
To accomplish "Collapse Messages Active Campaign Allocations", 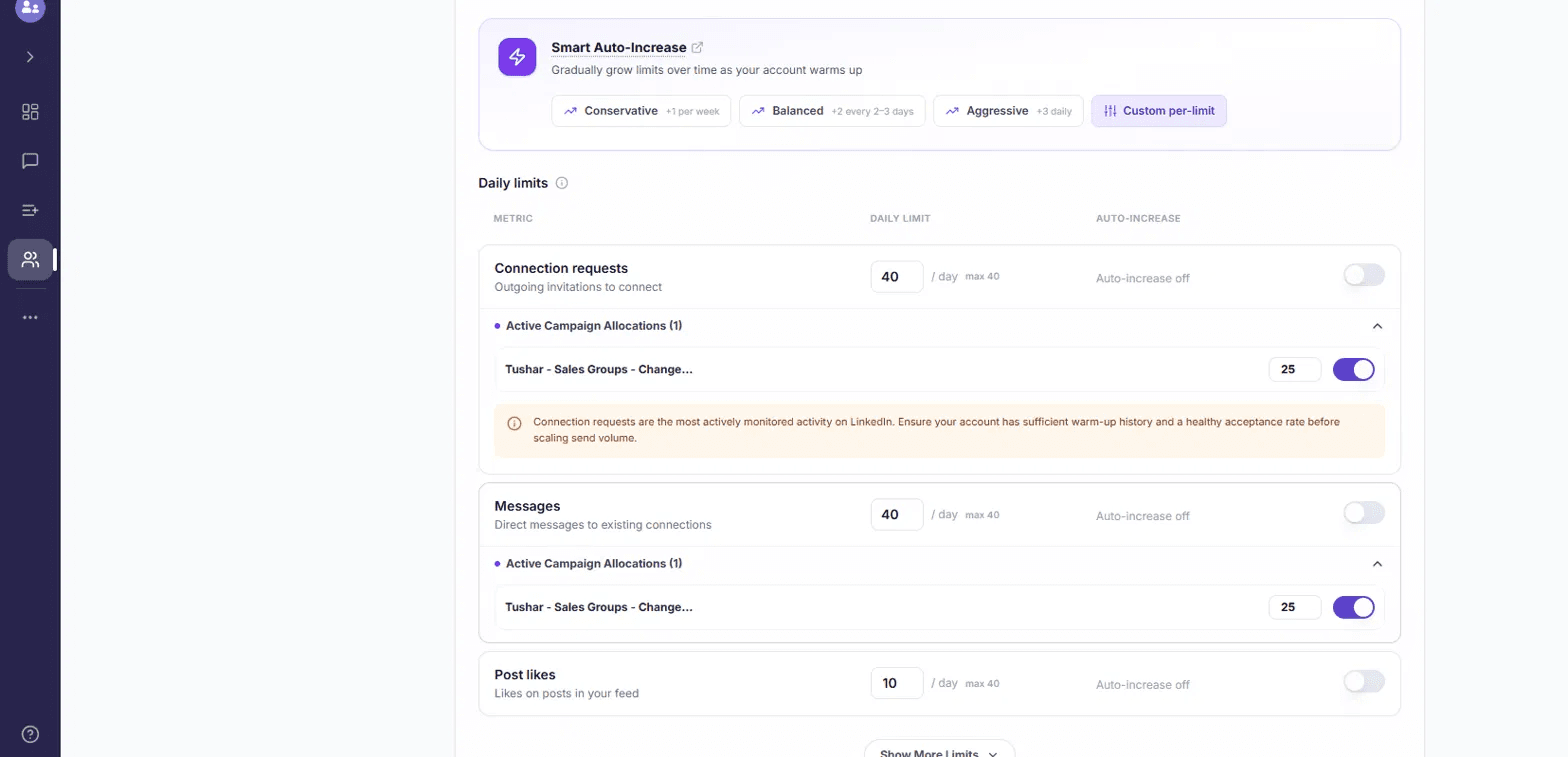I will pyautogui.click(x=1377, y=564).
